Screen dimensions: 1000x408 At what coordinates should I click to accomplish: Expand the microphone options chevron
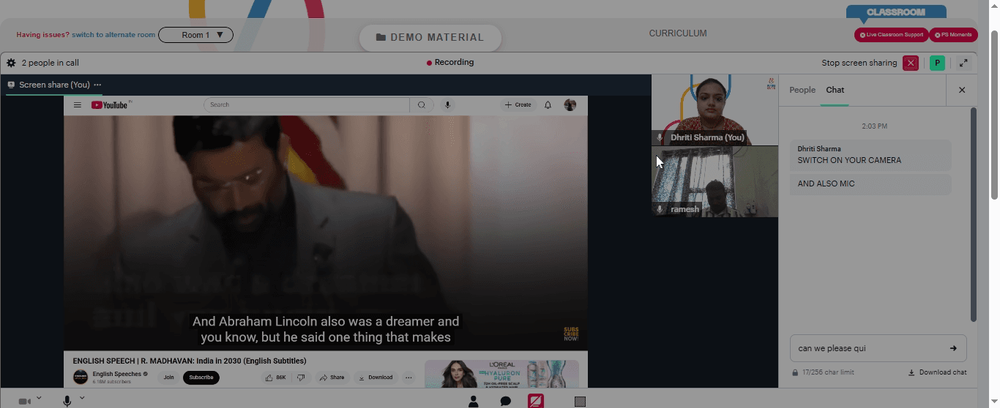point(82,398)
